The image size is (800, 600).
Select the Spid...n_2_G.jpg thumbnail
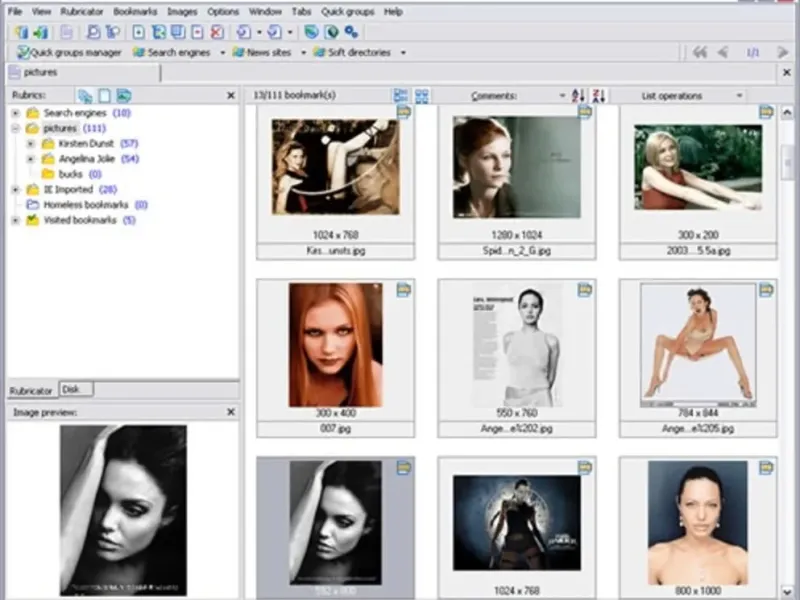[x=516, y=168]
